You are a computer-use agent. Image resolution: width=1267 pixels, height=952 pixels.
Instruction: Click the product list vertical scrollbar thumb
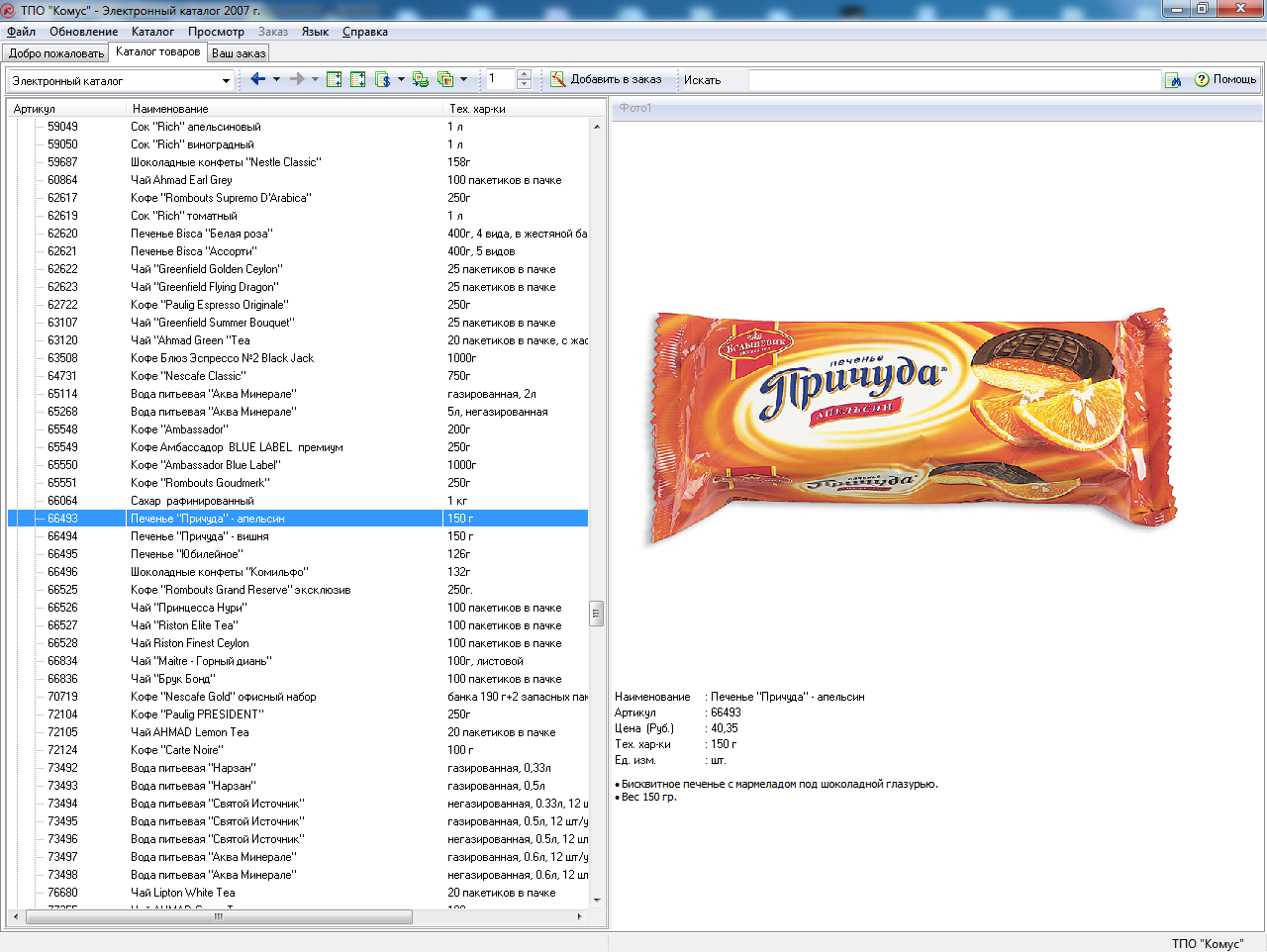coord(596,614)
